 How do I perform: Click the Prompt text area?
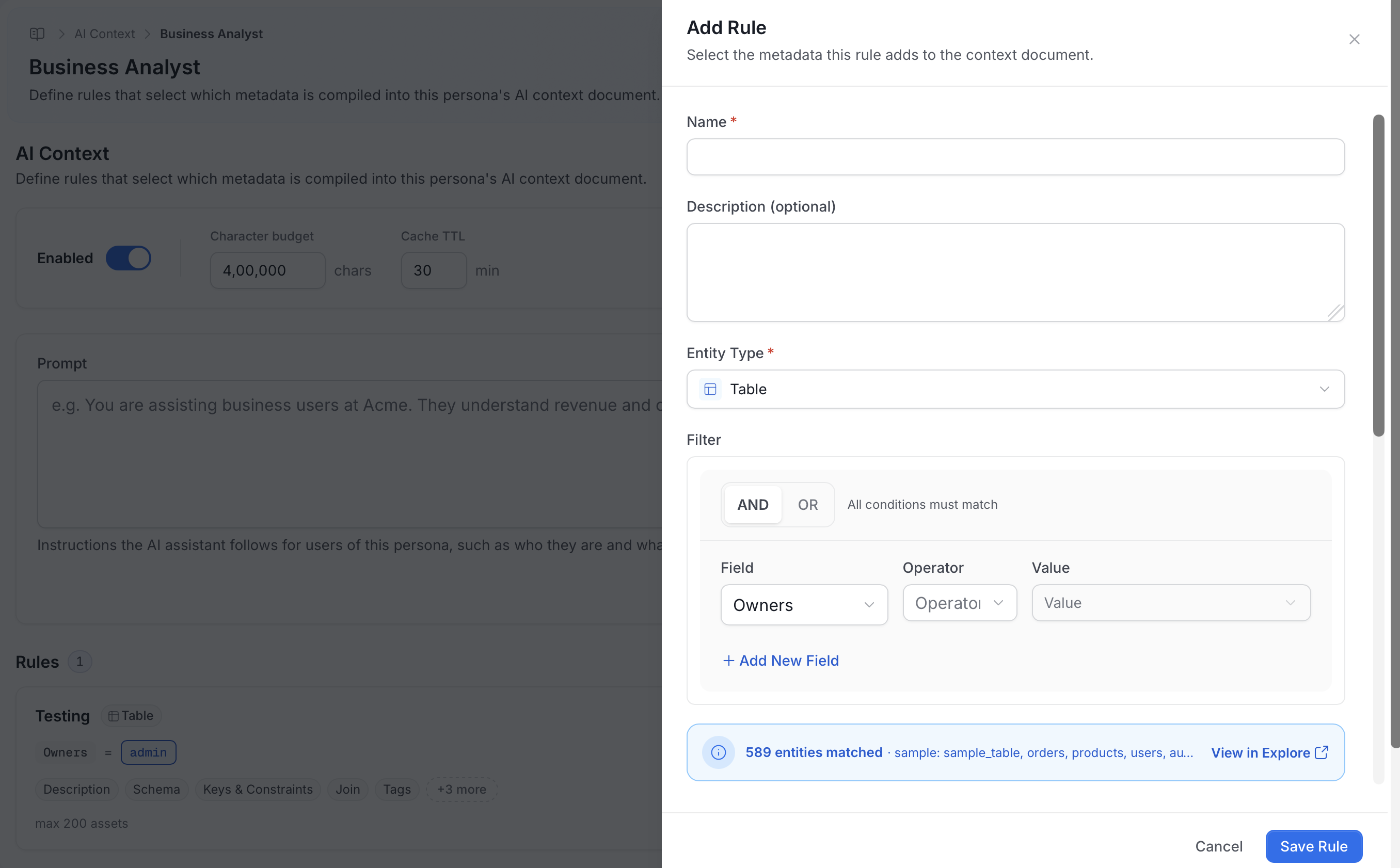coord(349,454)
